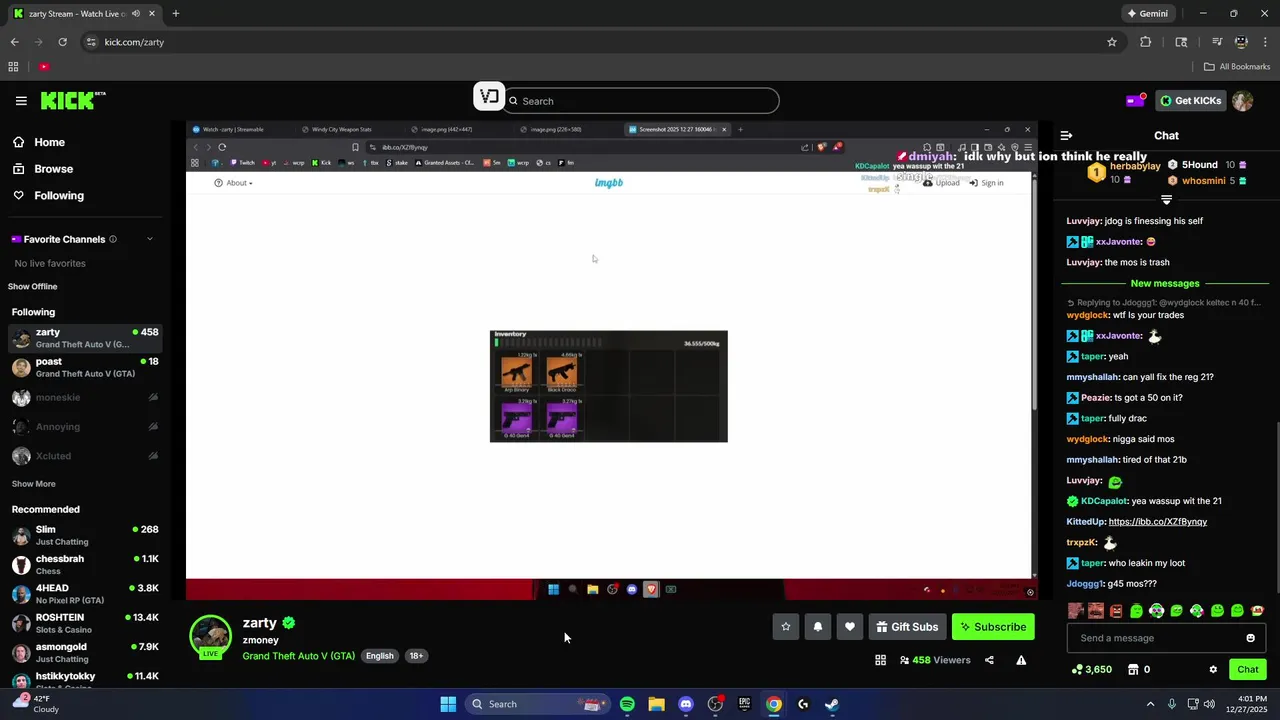Click the star favorite button for zarty
Image resolution: width=1280 pixels, height=720 pixels.
tap(786, 627)
